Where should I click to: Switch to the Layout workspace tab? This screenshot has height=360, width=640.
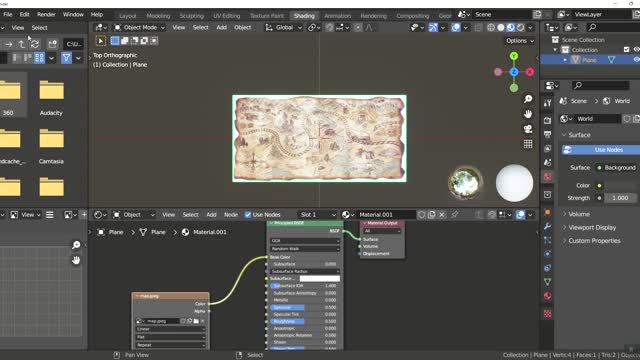click(128, 16)
